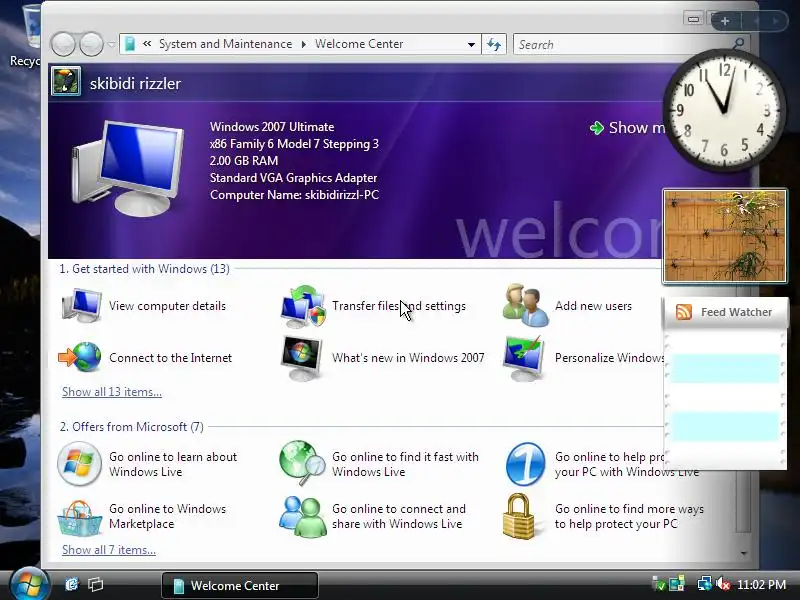Click 'Computer Name: skibidirizzl-PC' text
Viewport: 800px width, 600px height.
[294, 195]
